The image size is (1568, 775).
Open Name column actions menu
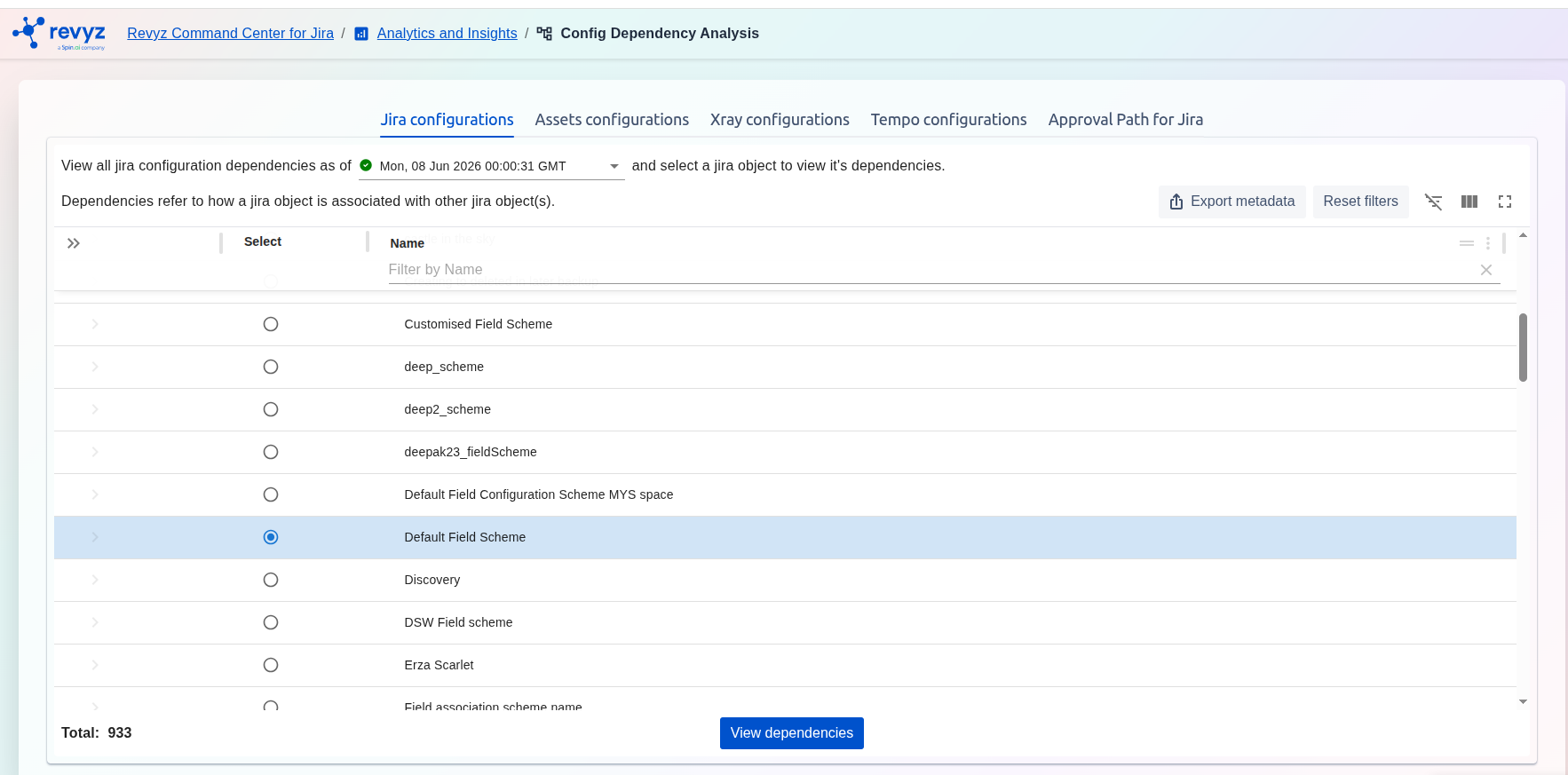click(x=1488, y=243)
